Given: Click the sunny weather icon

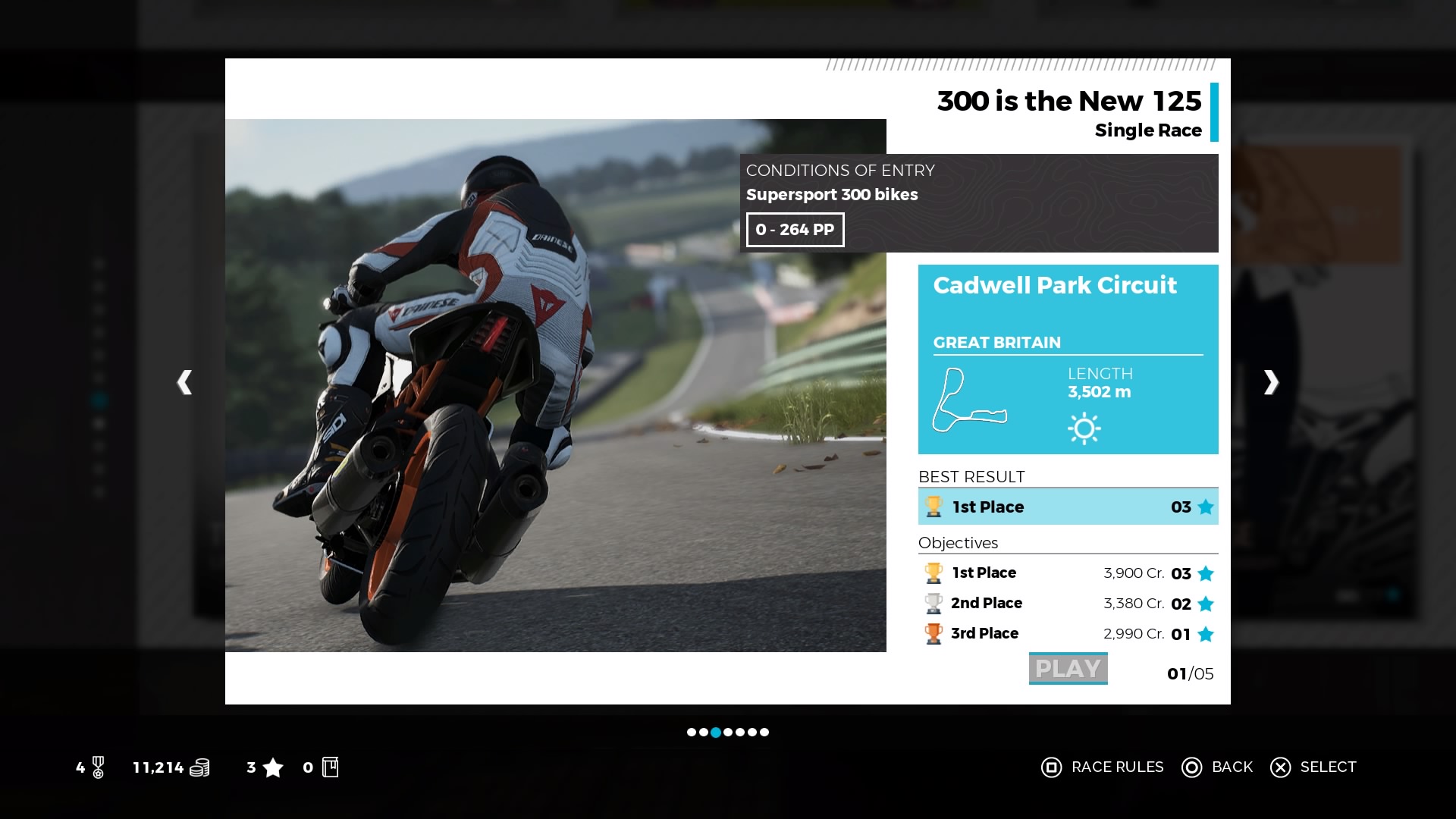Looking at the screenshot, I should click(x=1084, y=428).
